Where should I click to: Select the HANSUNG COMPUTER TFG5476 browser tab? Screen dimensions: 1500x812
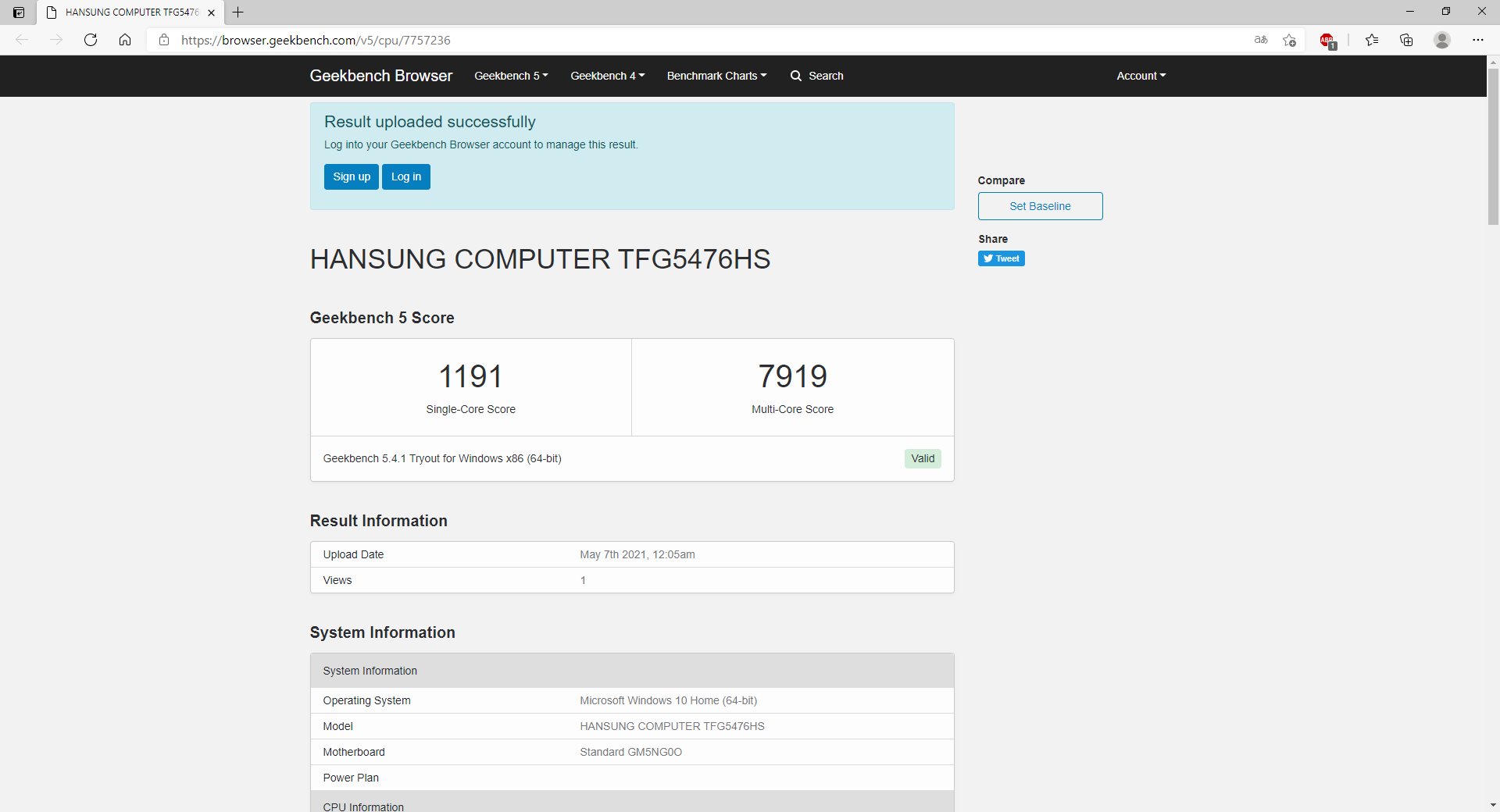[130, 12]
